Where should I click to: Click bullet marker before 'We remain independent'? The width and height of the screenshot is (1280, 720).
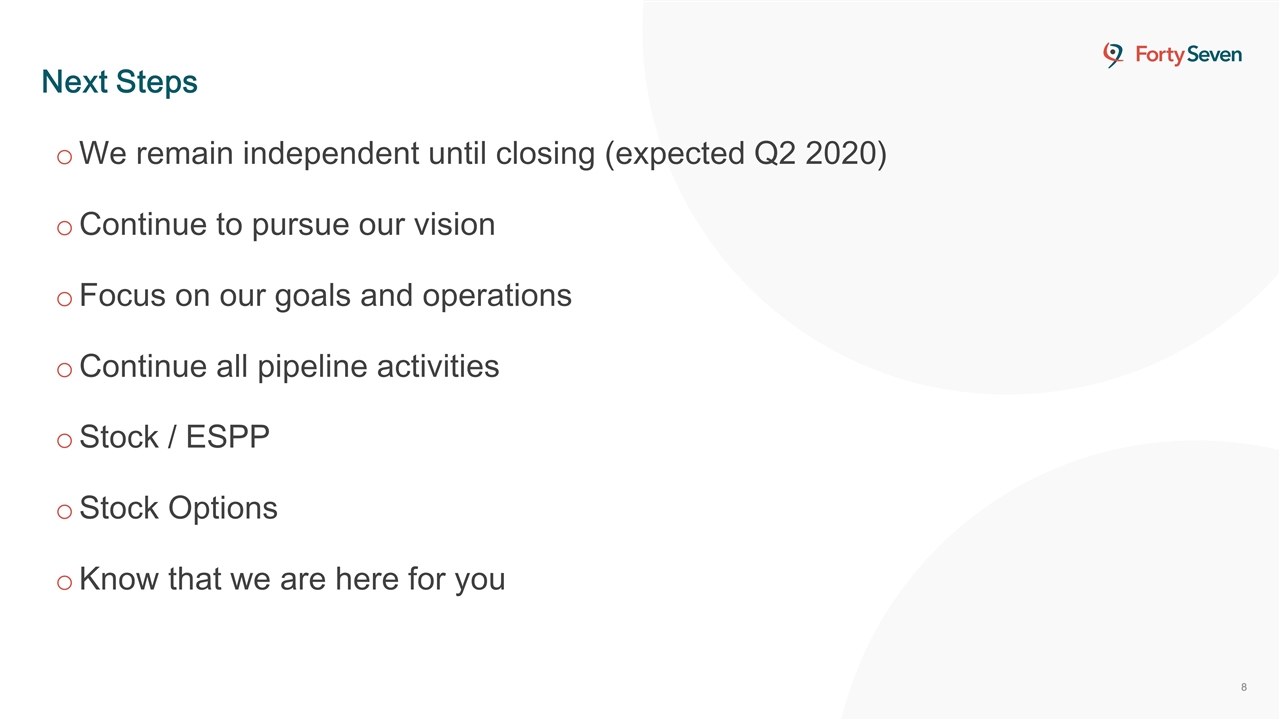63,156
